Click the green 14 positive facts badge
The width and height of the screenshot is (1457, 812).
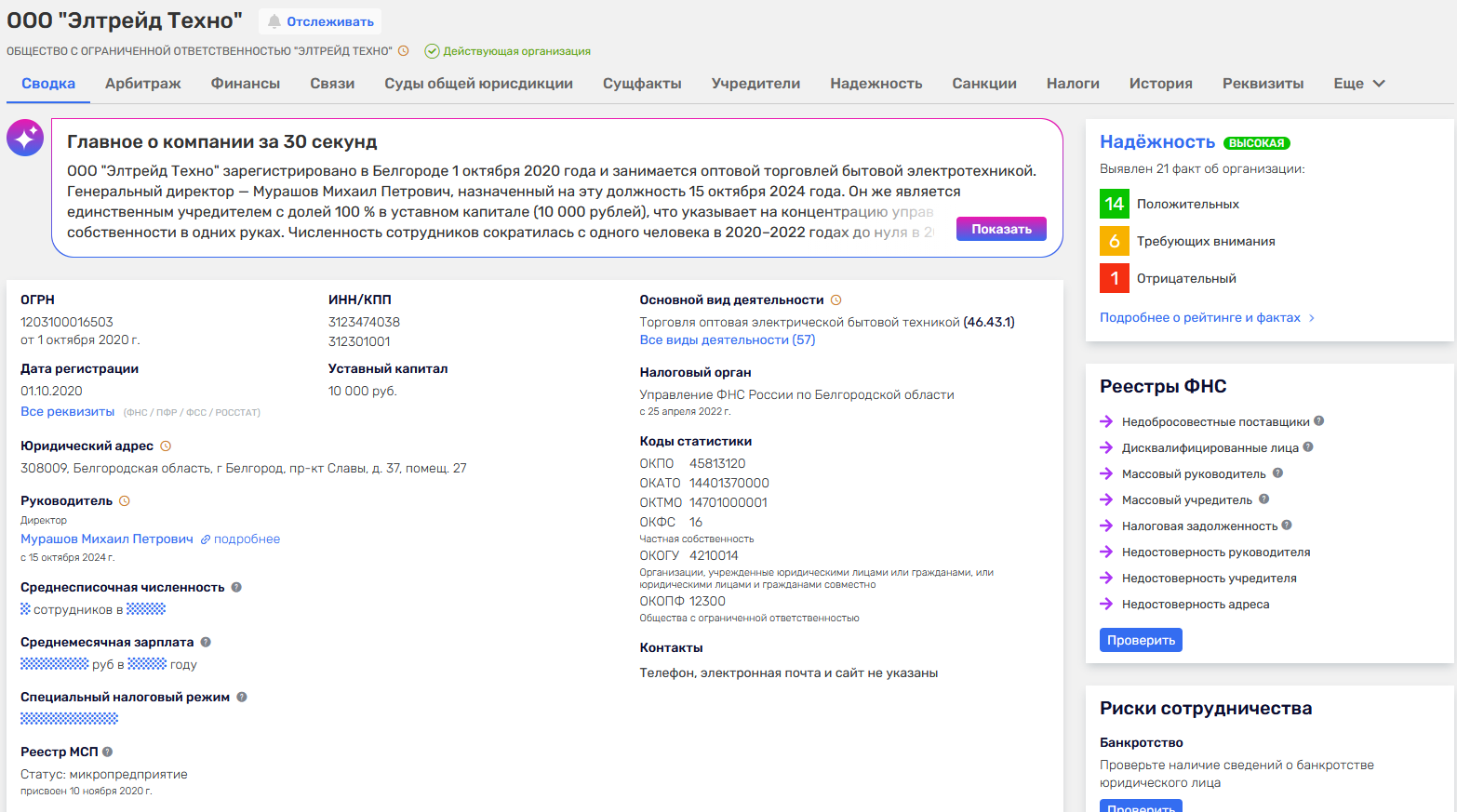pyautogui.click(x=1115, y=204)
